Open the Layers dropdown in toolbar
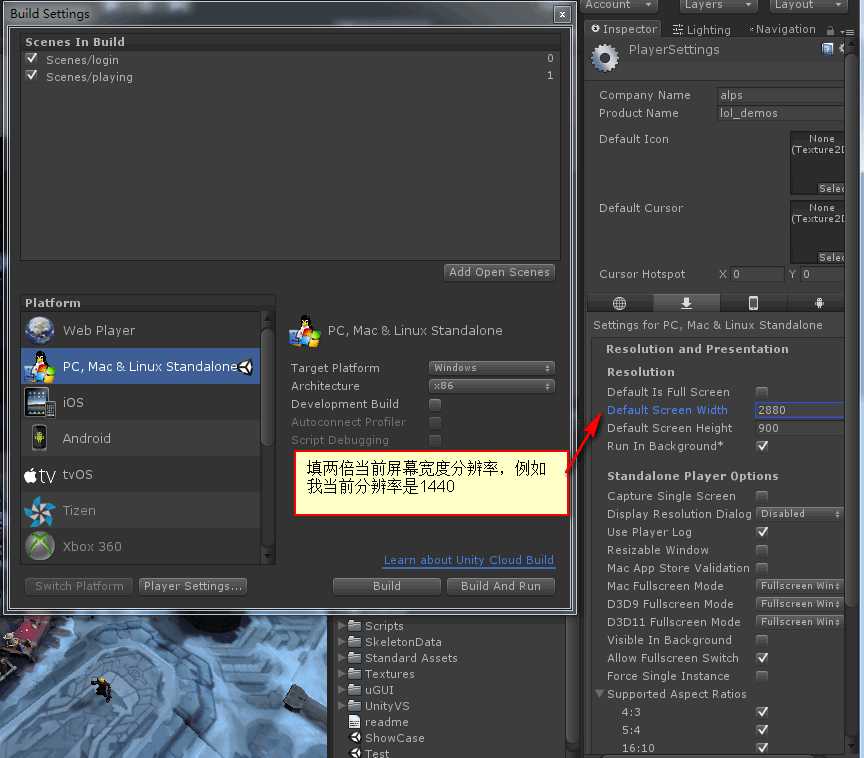This screenshot has width=864, height=758. click(717, 5)
